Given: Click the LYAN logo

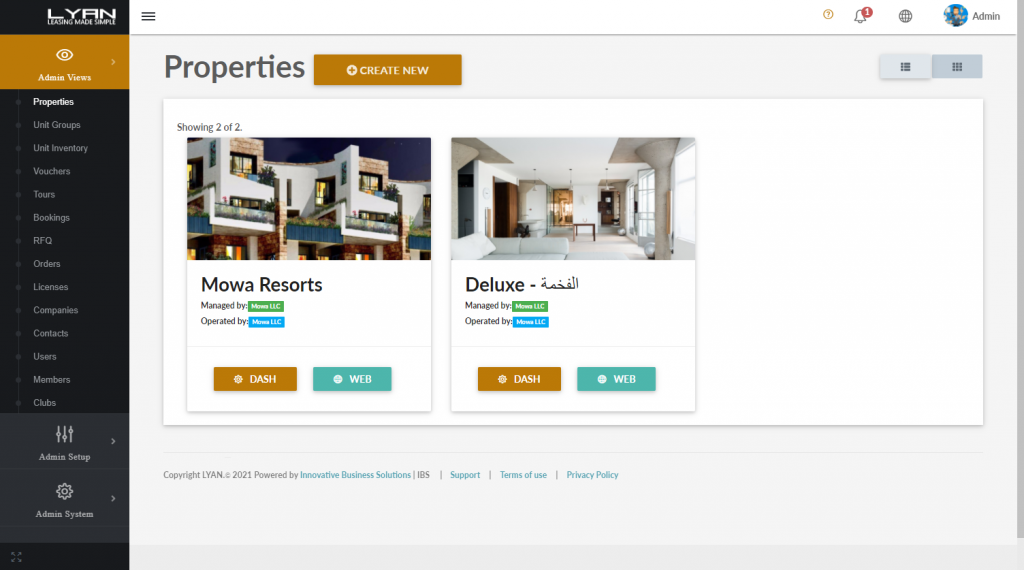Looking at the screenshot, I should pos(82,17).
